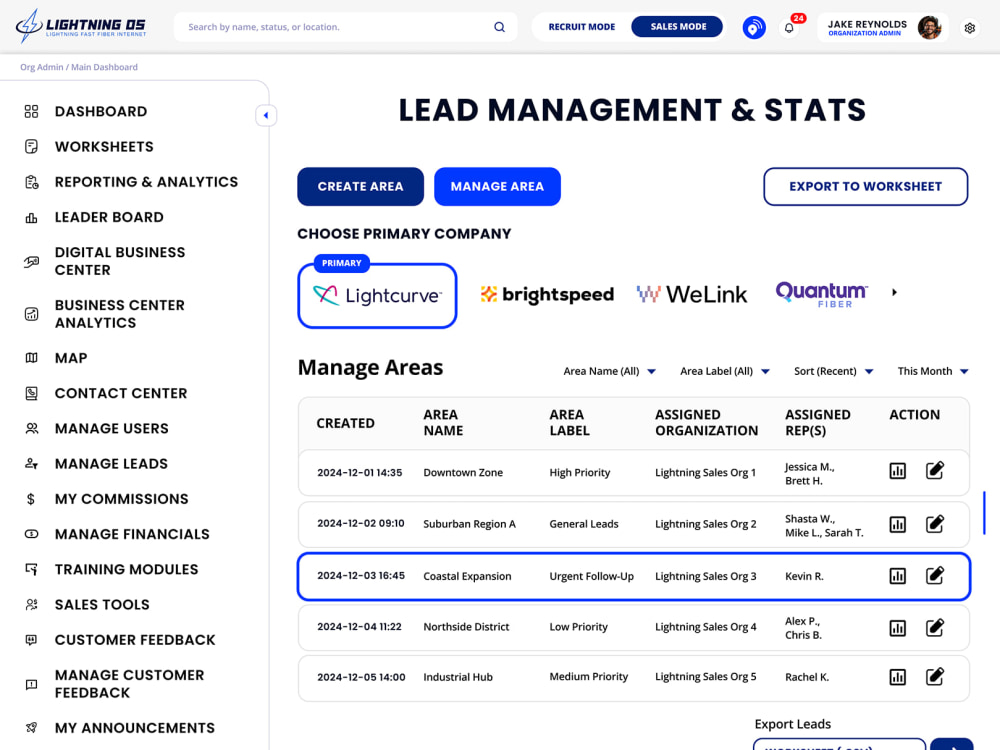The image size is (1000, 750).
Task: Edit the Suburban Region A area
Action: [x=934, y=524]
